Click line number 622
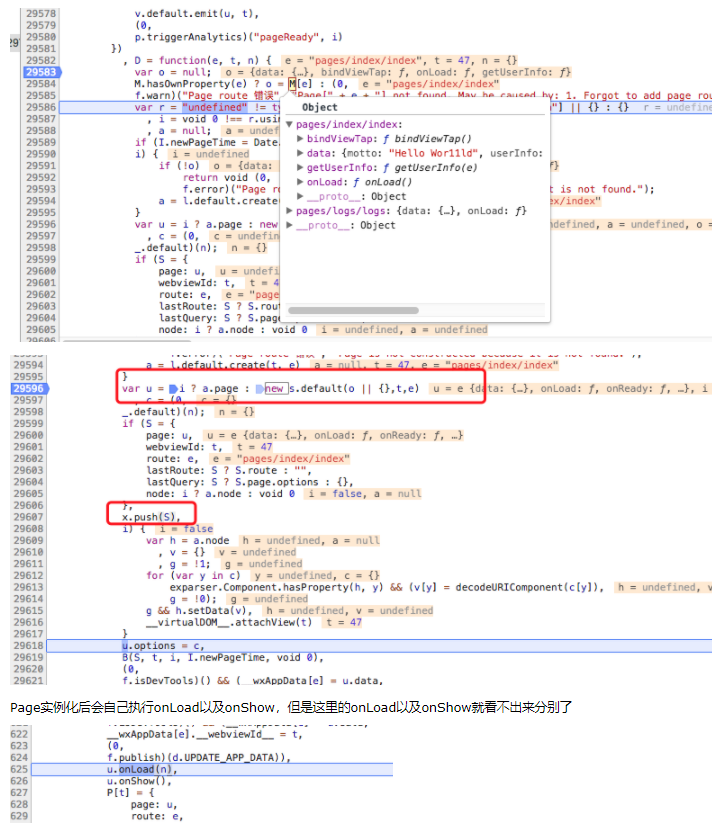 tap(19, 734)
